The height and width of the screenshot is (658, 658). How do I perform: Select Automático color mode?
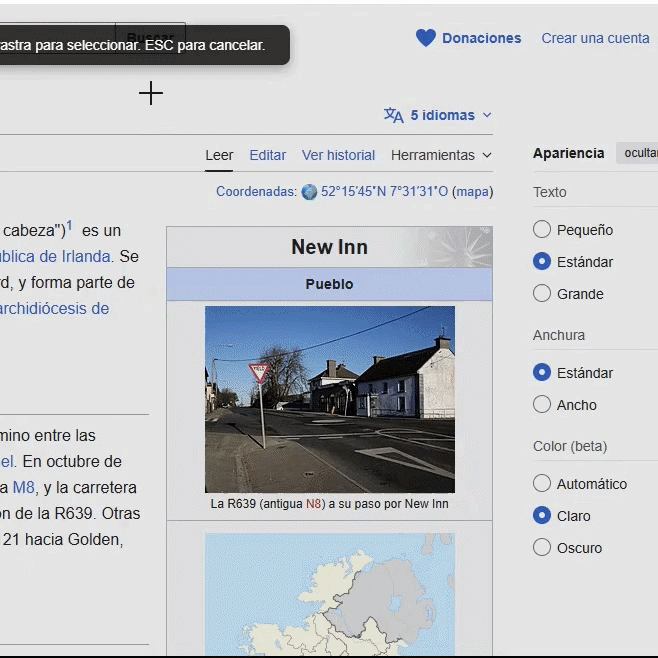click(x=542, y=484)
